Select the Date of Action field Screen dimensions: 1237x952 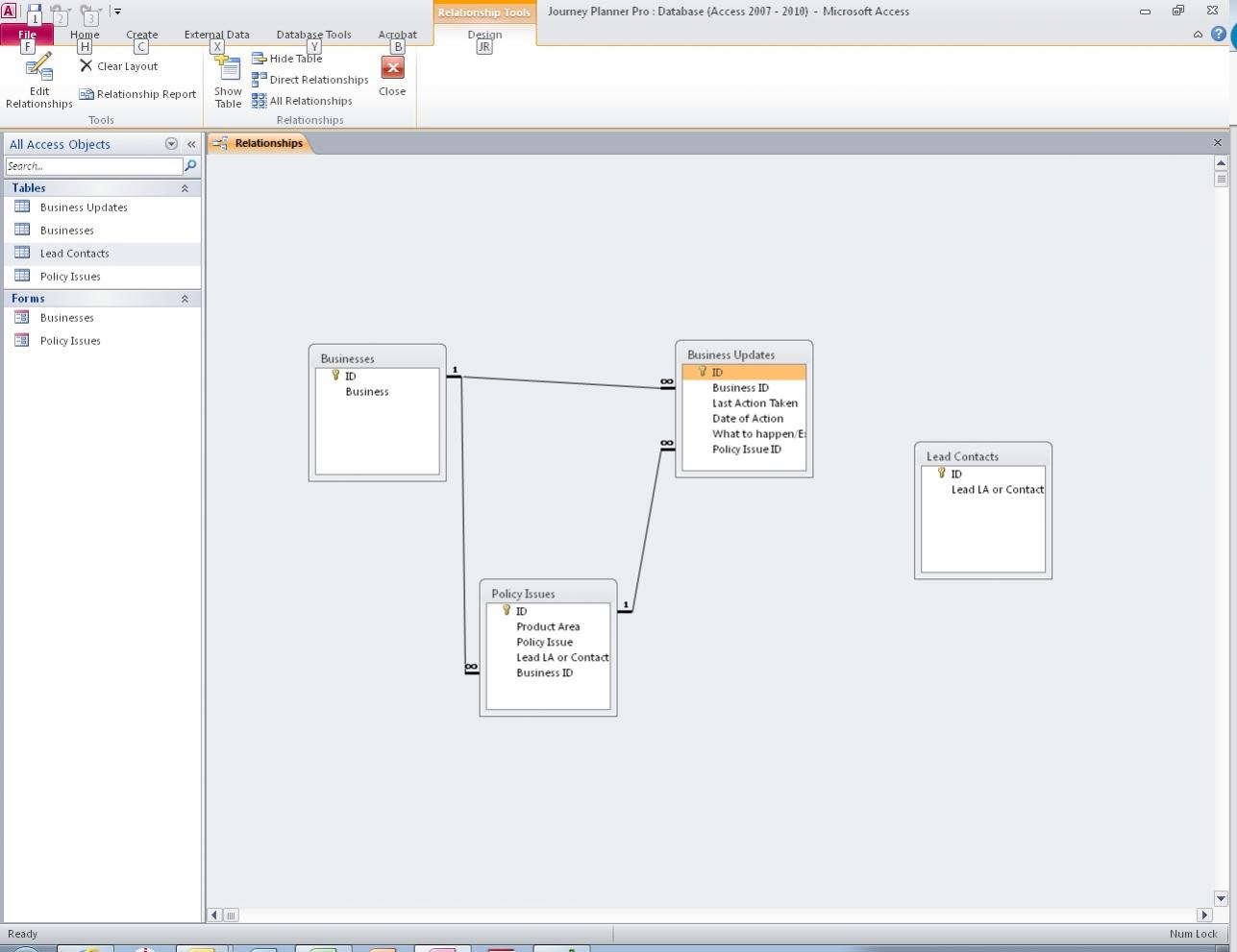(x=747, y=419)
